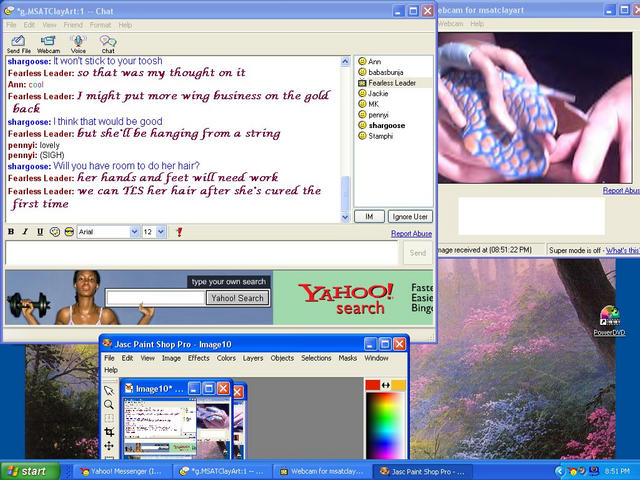Select Jackie in the user list
The width and height of the screenshot is (640, 480).
pyautogui.click(x=378, y=93)
